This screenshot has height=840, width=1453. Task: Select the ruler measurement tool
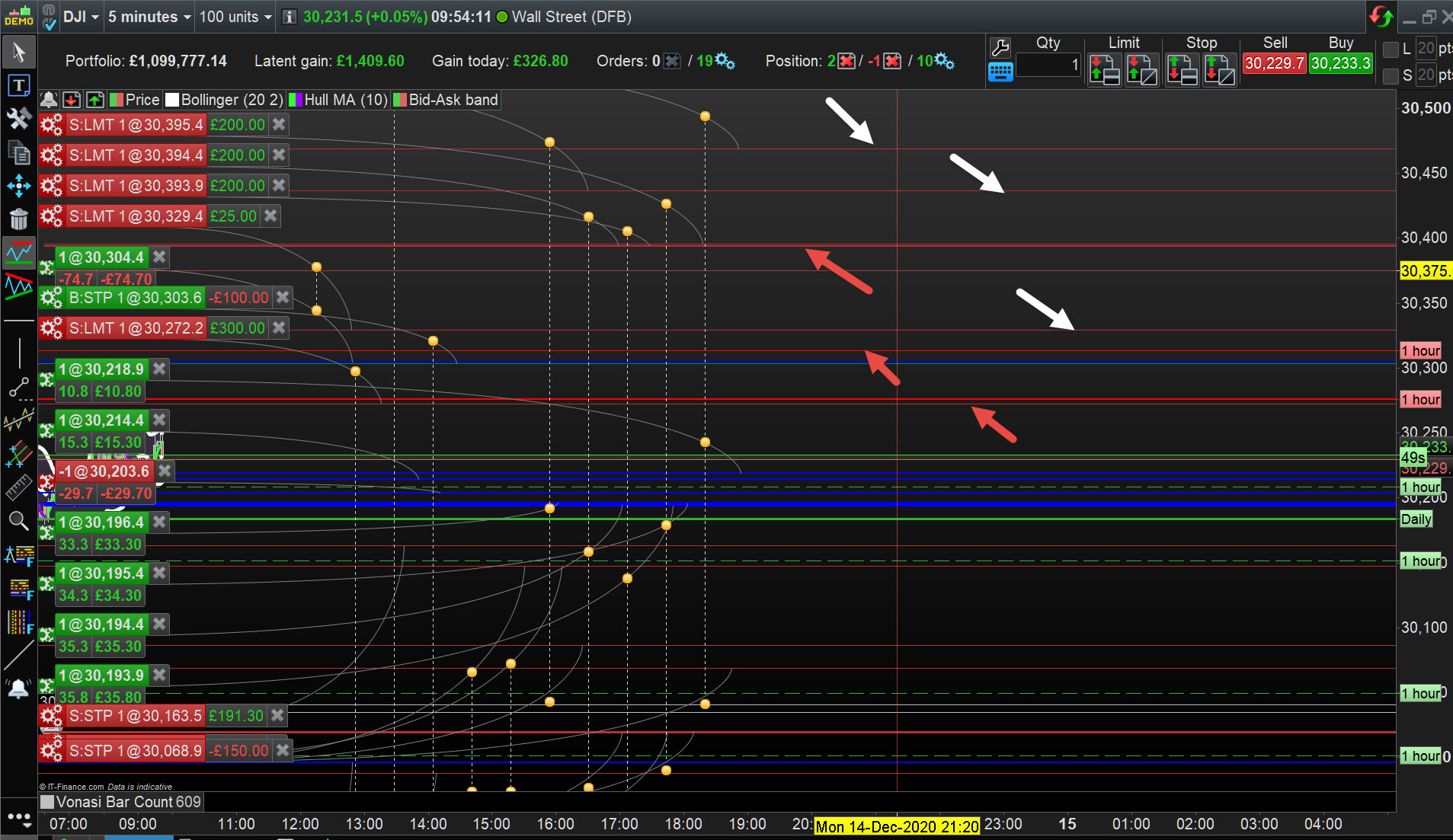tap(19, 487)
